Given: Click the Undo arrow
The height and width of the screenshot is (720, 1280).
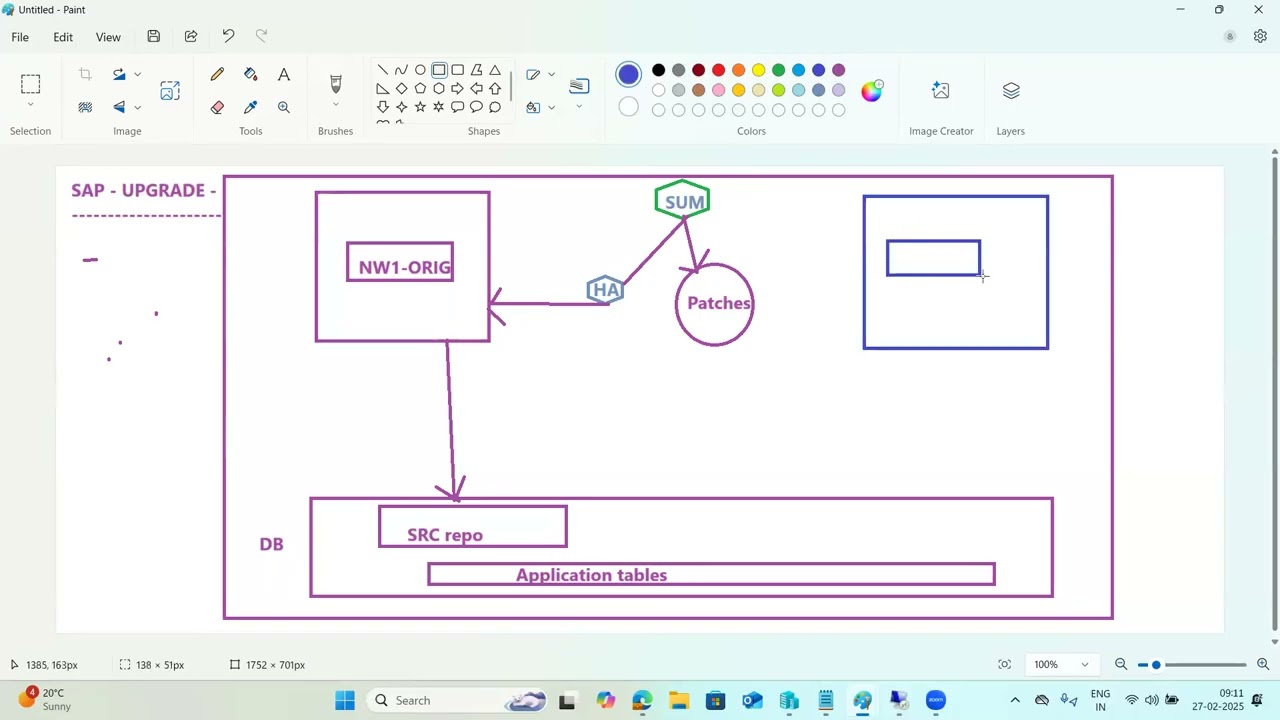Looking at the screenshot, I should pos(228,36).
